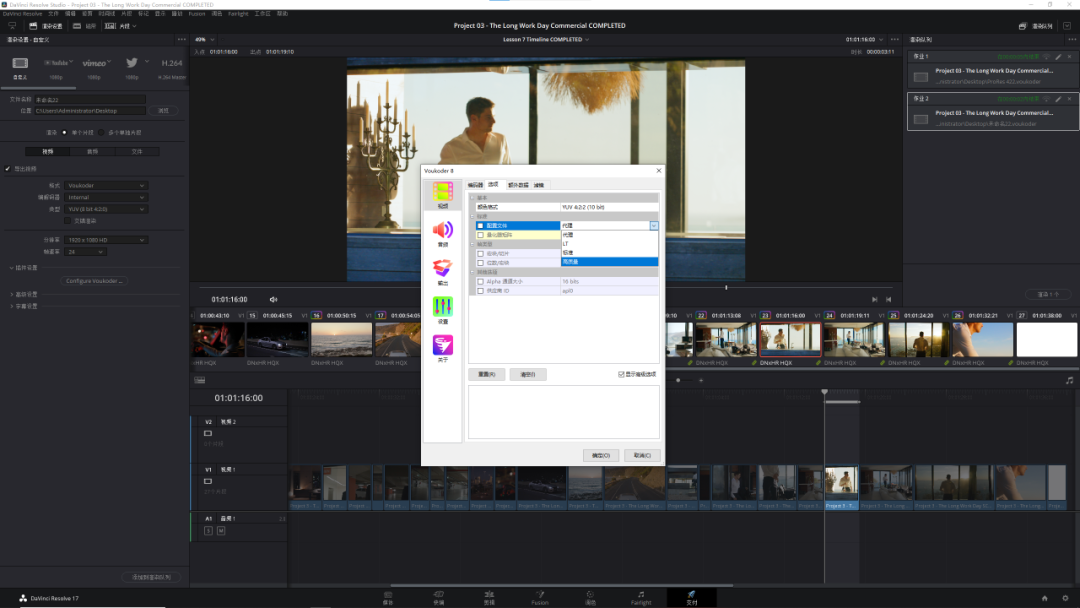Open the Output section icon in Voukoder

[x=443, y=270]
